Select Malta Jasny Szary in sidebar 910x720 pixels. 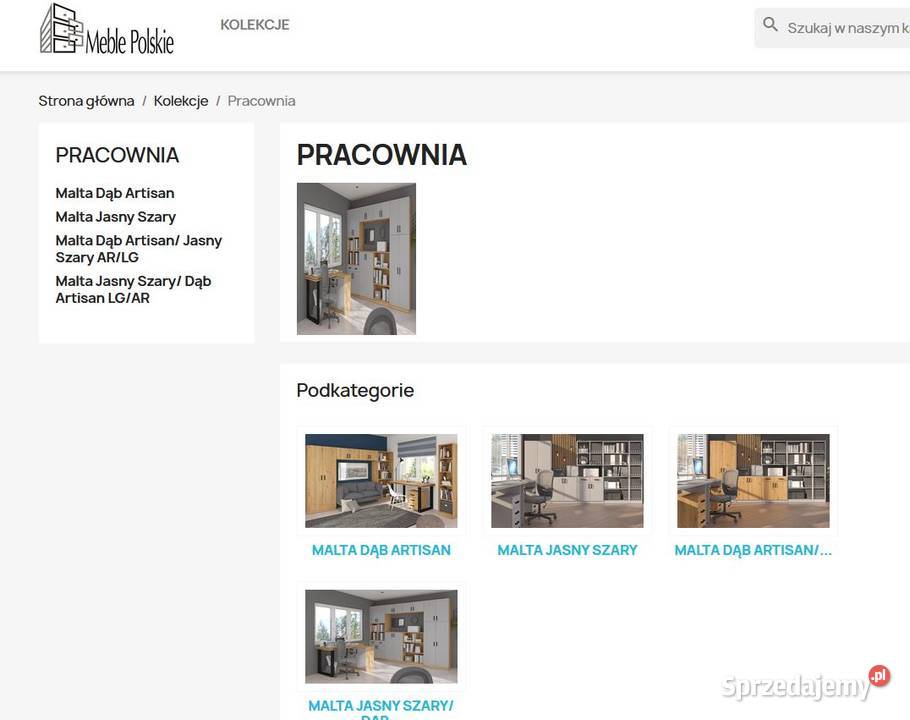pyautogui.click(x=115, y=217)
